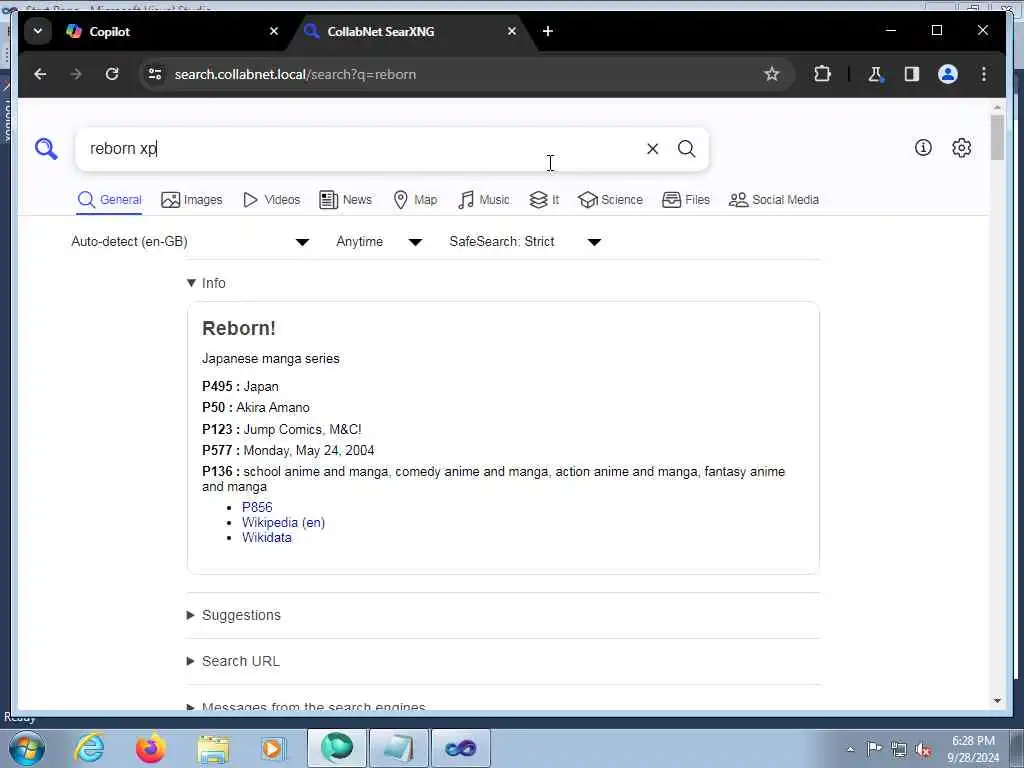Open the Extensions puzzle icon
Screen dimensions: 1024x768
point(822,74)
